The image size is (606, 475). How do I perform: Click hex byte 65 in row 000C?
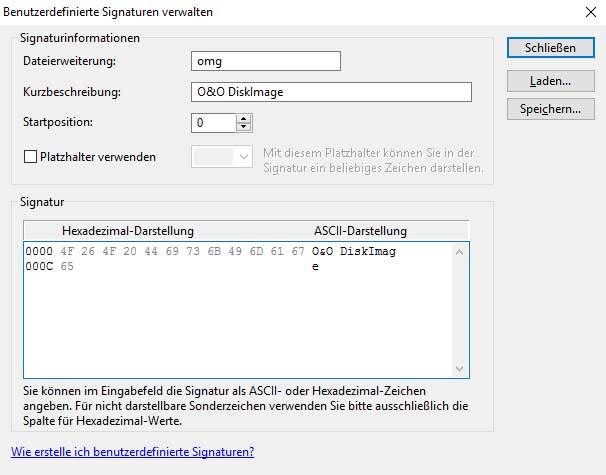click(x=67, y=266)
